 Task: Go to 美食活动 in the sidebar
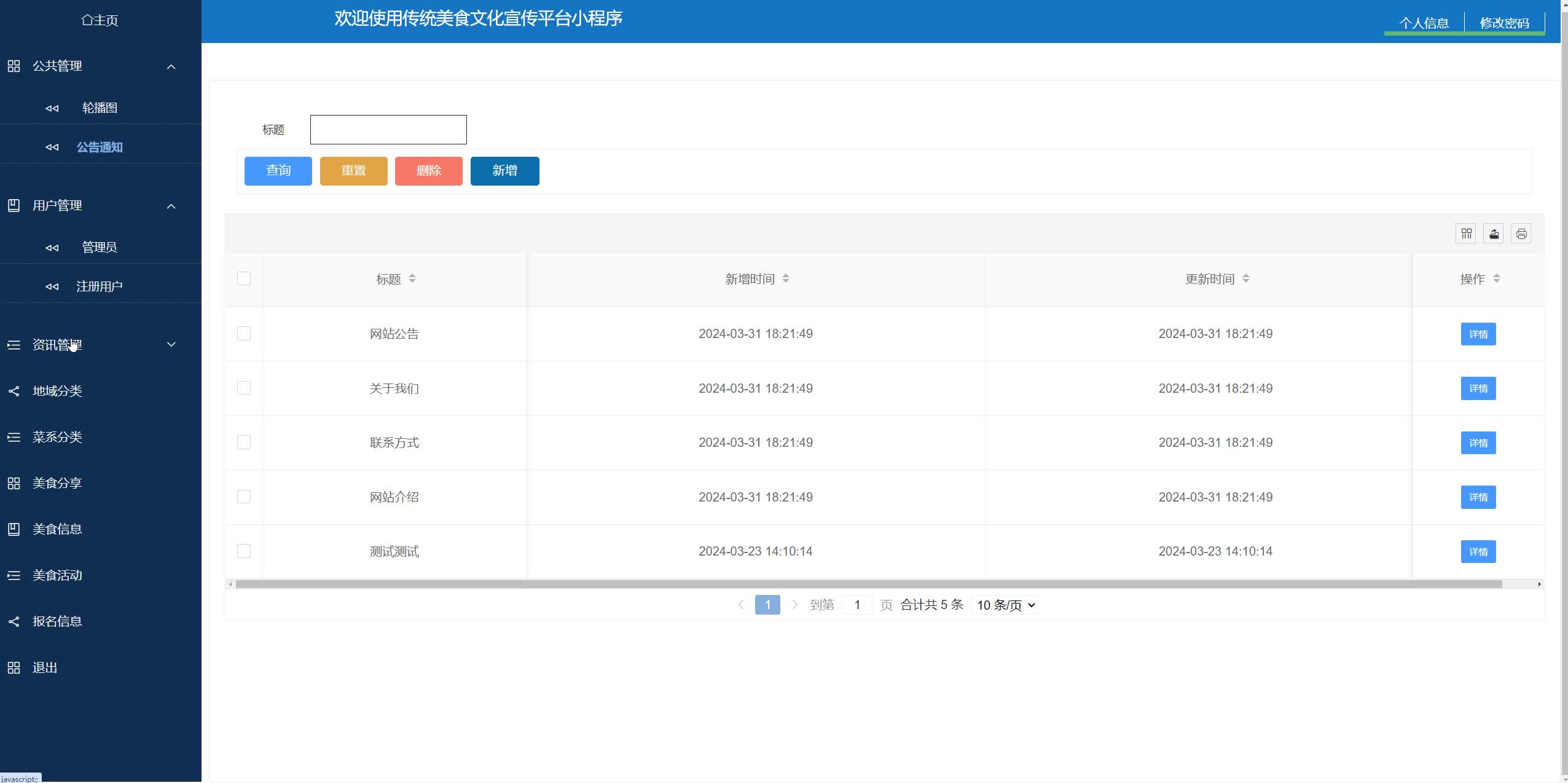click(x=57, y=575)
